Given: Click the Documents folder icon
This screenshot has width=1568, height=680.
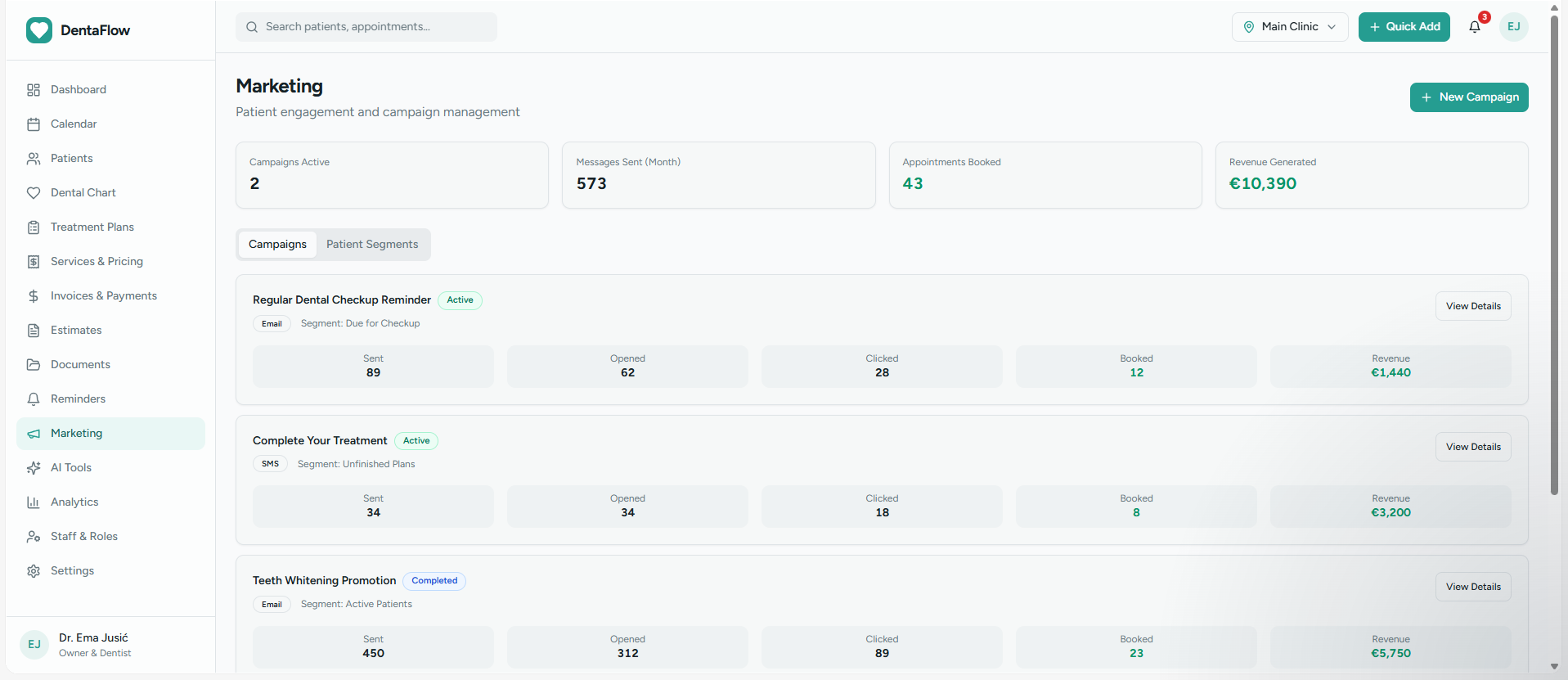Looking at the screenshot, I should [34, 365].
